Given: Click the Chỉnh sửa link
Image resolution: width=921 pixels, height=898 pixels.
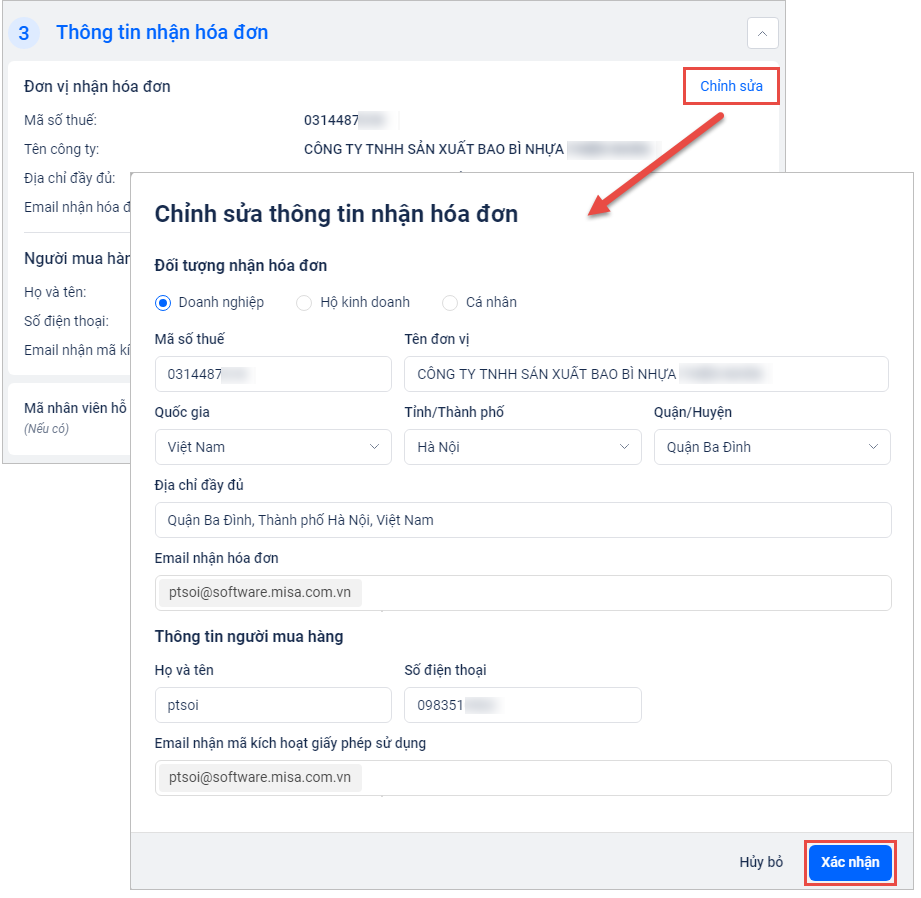Looking at the screenshot, I should pos(731,86).
